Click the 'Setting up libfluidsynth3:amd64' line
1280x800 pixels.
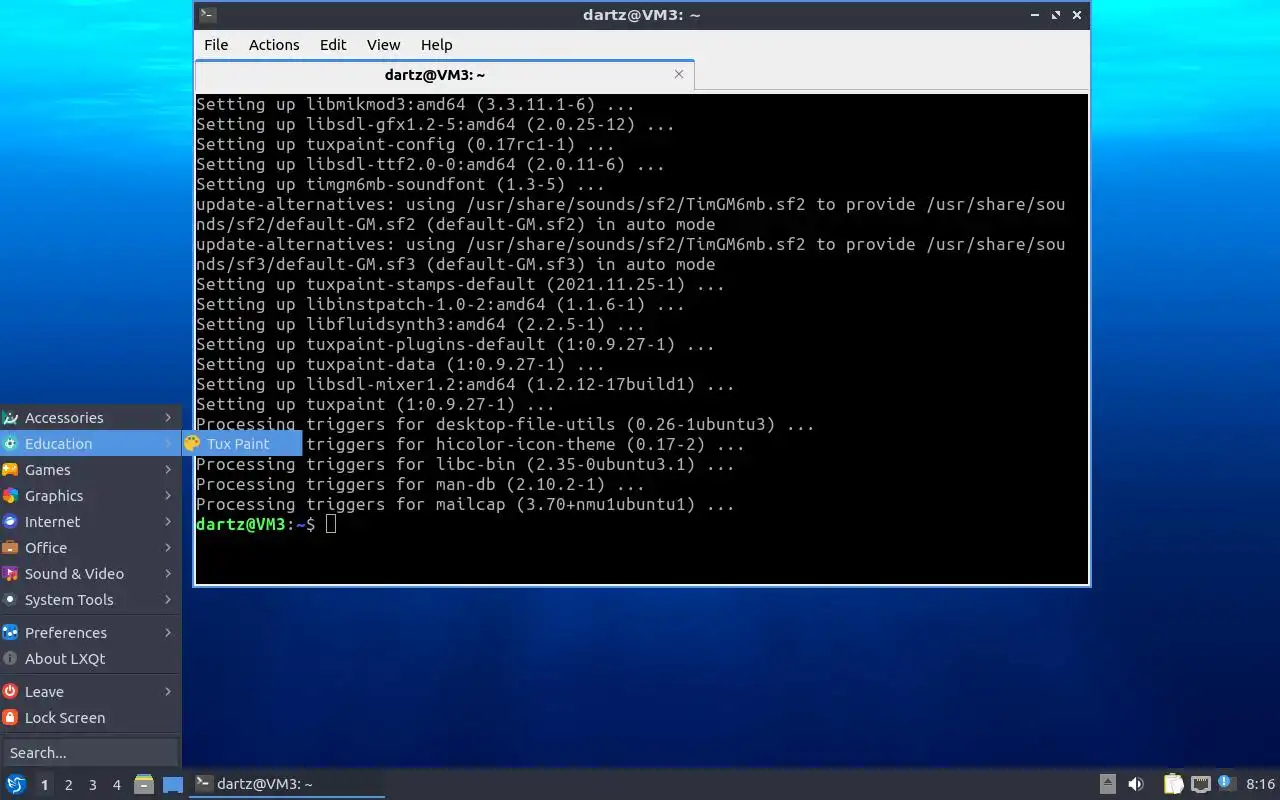[420, 324]
